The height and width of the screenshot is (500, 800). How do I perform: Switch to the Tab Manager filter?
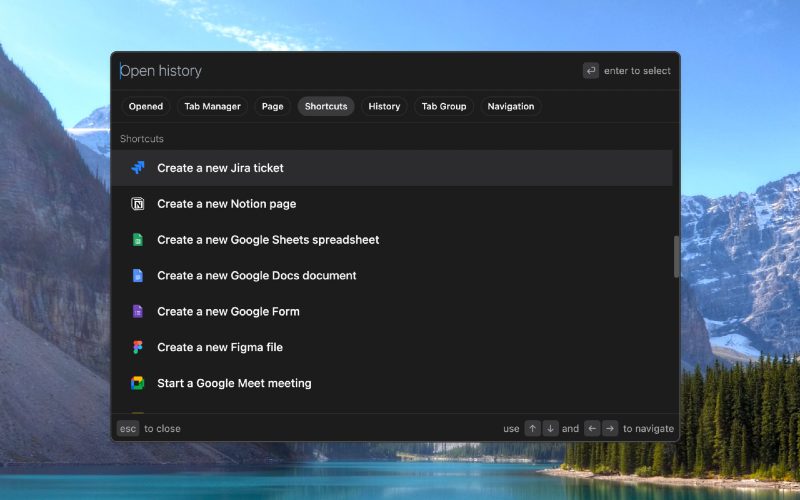[212, 106]
